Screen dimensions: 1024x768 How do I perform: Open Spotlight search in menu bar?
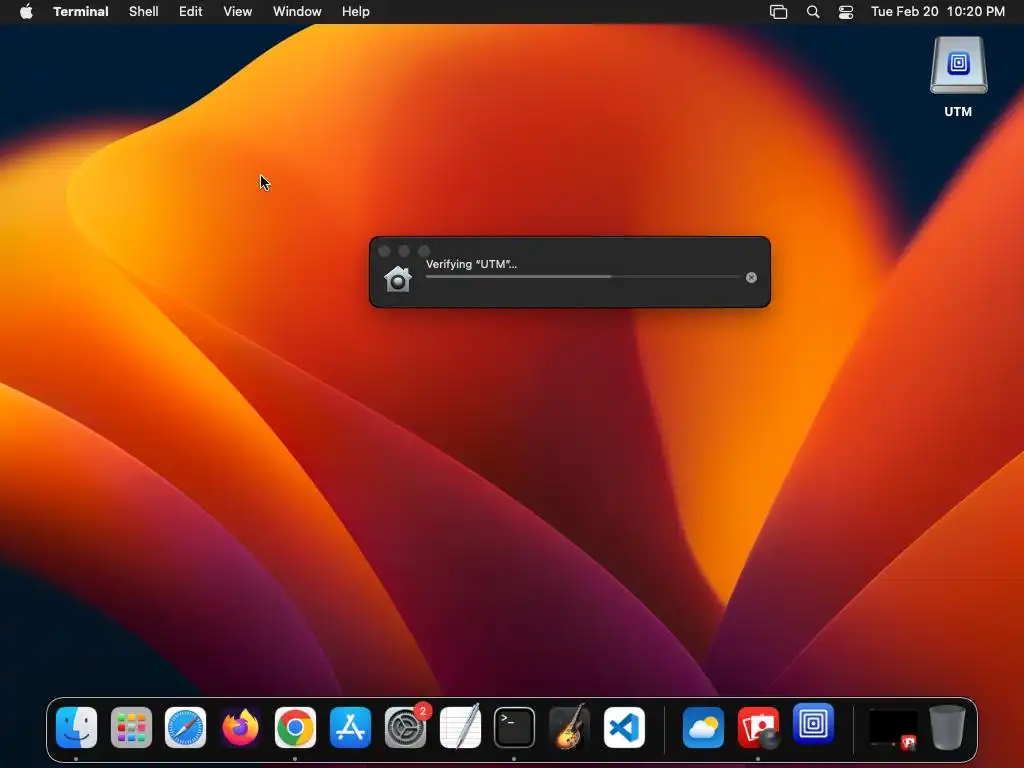tap(813, 12)
